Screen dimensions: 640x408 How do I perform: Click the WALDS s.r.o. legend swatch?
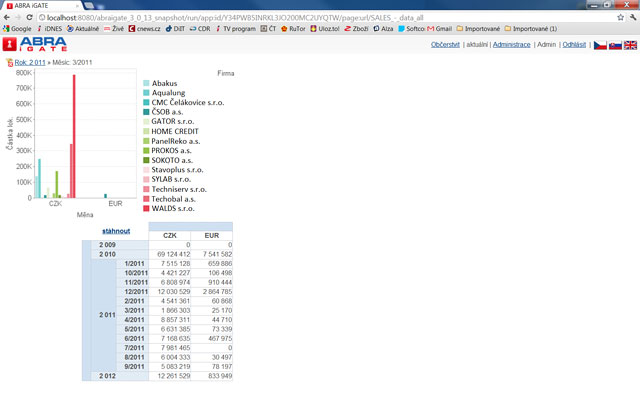[x=146, y=208]
